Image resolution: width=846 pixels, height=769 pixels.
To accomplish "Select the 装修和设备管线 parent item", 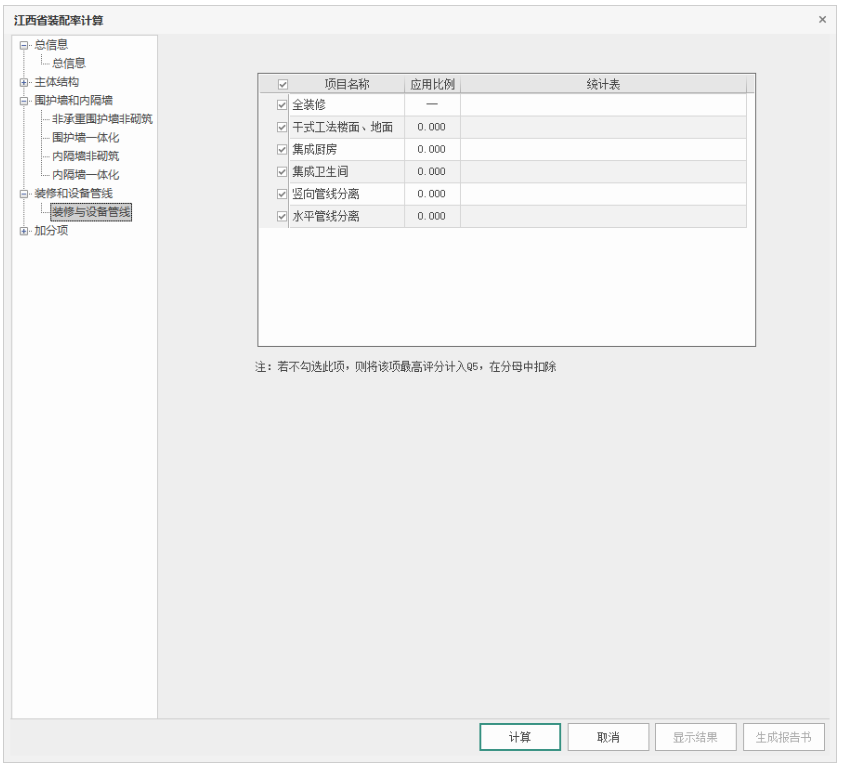I will (73, 193).
